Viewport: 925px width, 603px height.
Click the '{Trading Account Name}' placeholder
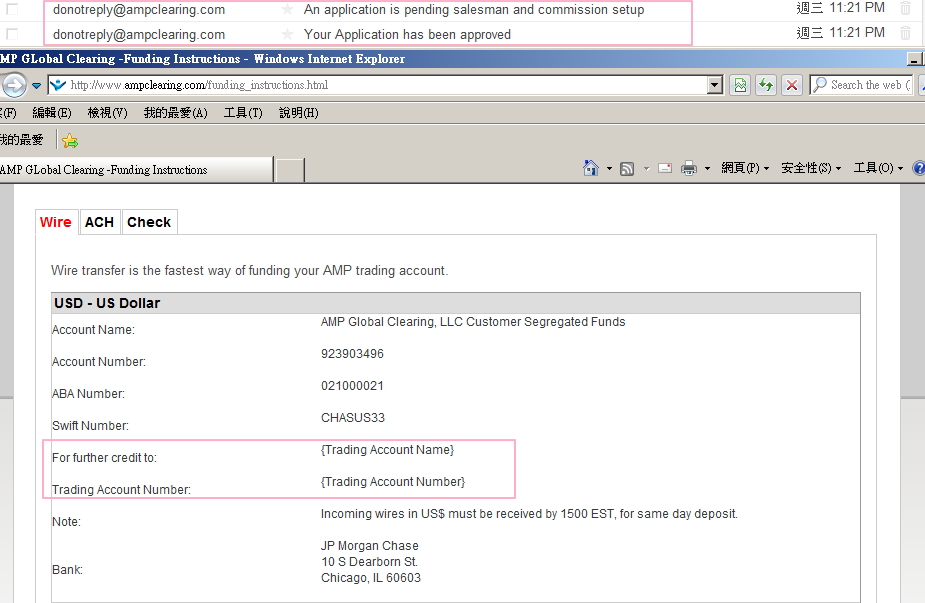(388, 450)
